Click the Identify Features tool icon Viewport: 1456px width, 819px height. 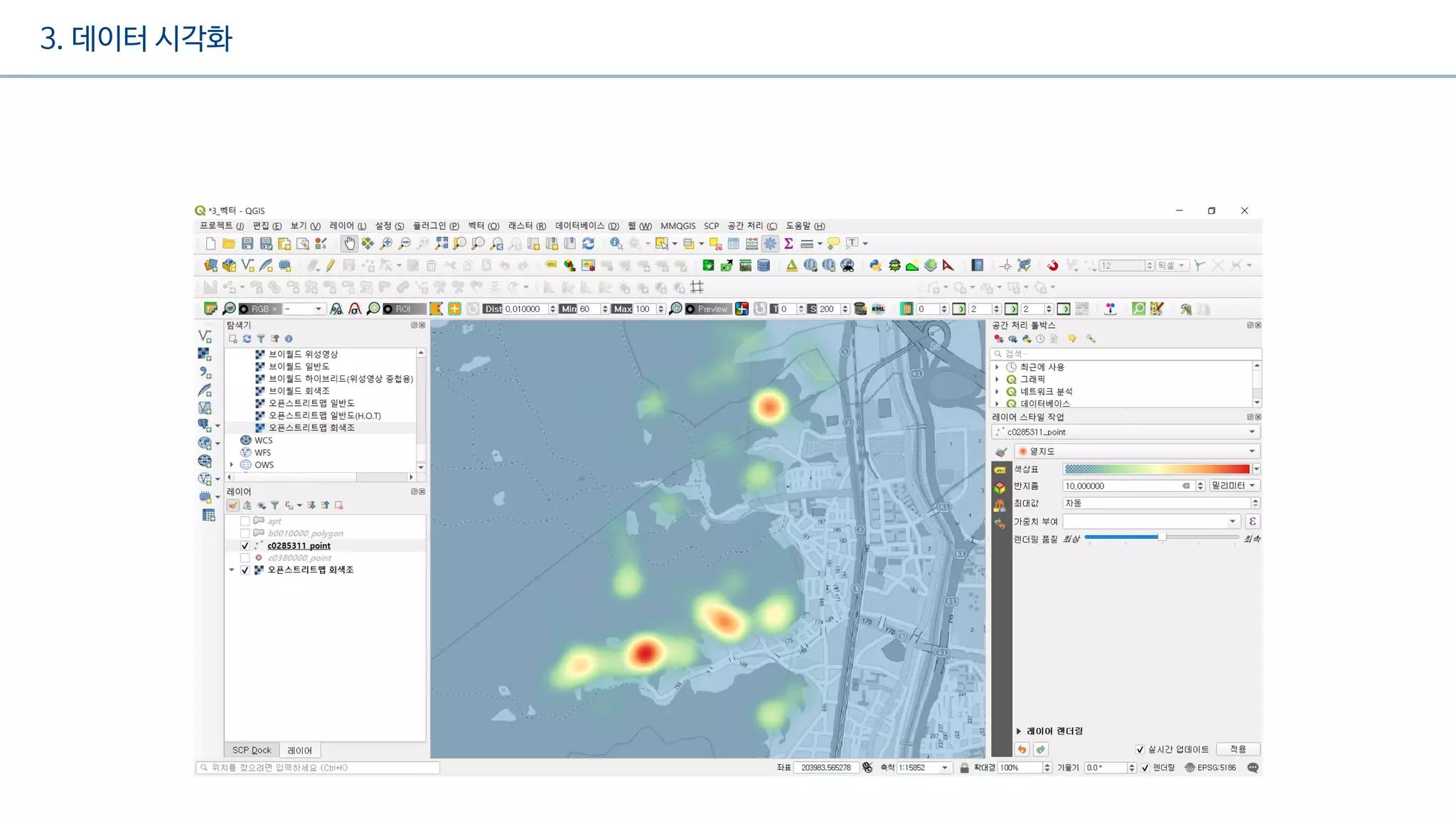(x=616, y=244)
